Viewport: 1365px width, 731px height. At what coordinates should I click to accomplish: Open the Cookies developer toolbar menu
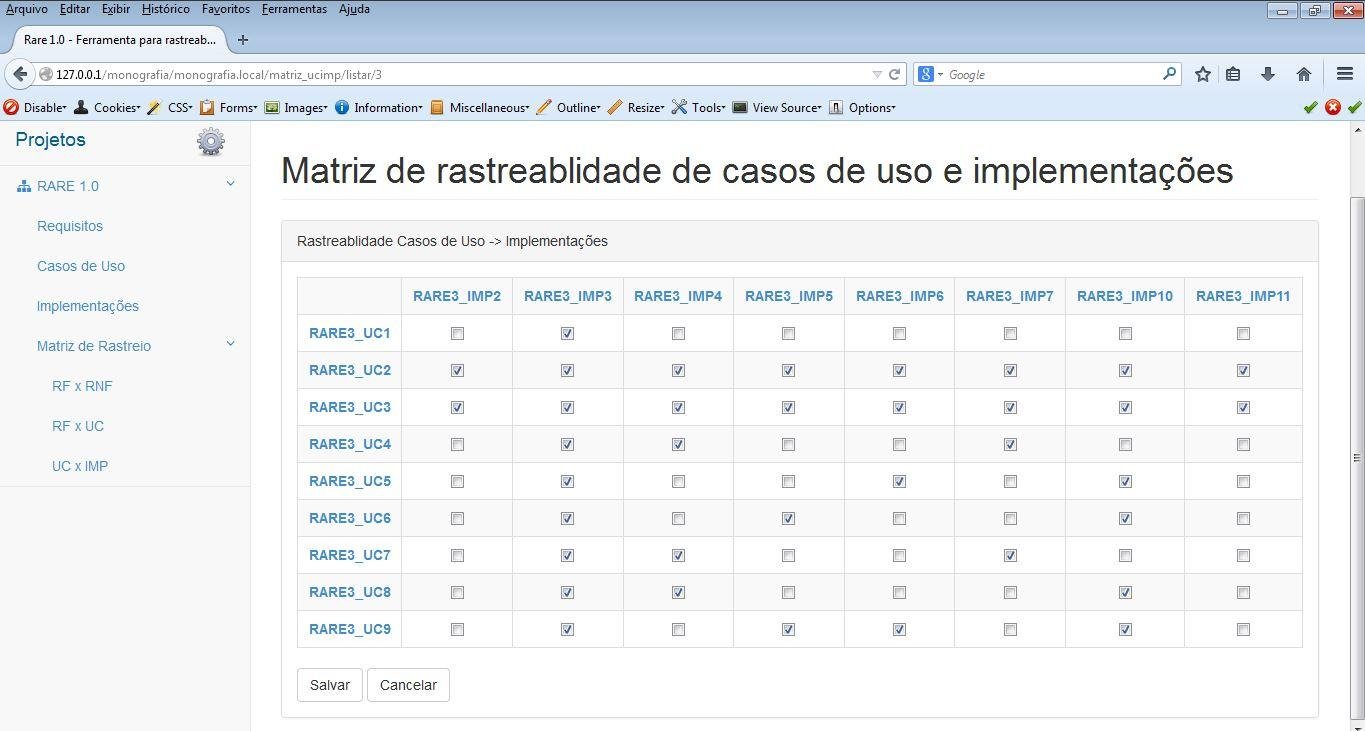[x=107, y=107]
